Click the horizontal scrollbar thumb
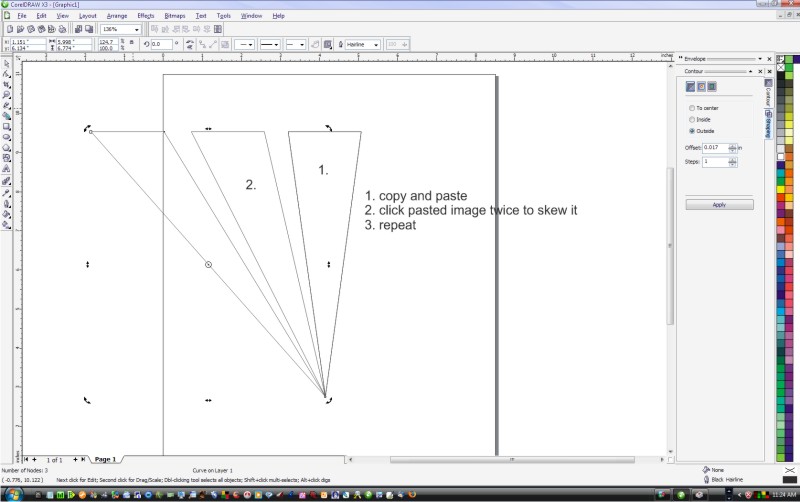This screenshot has height=502, width=800. [x=512, y=460]
